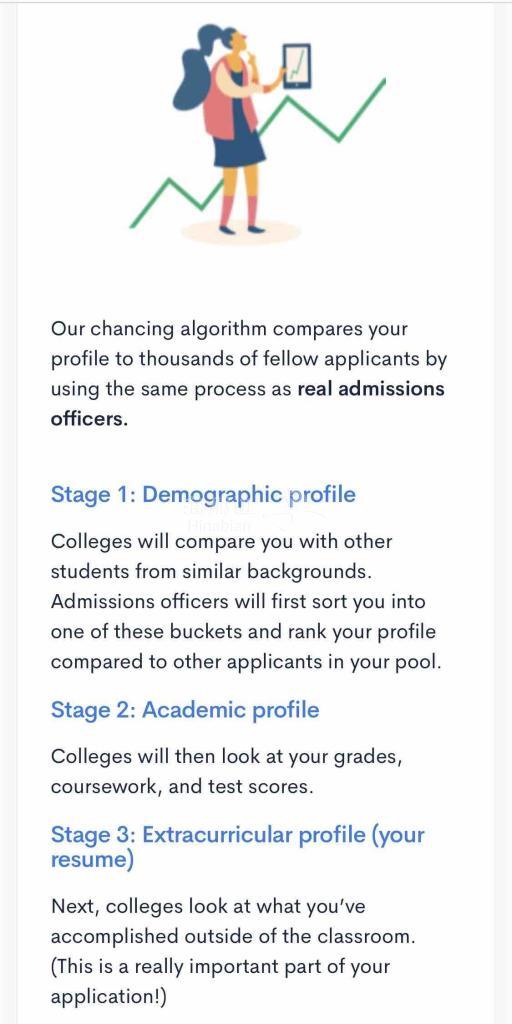Click the 'grades, coursework, and test scores' text
Image resolution: width=512 pixels, height=1024 pixels.
coord(225,772)
